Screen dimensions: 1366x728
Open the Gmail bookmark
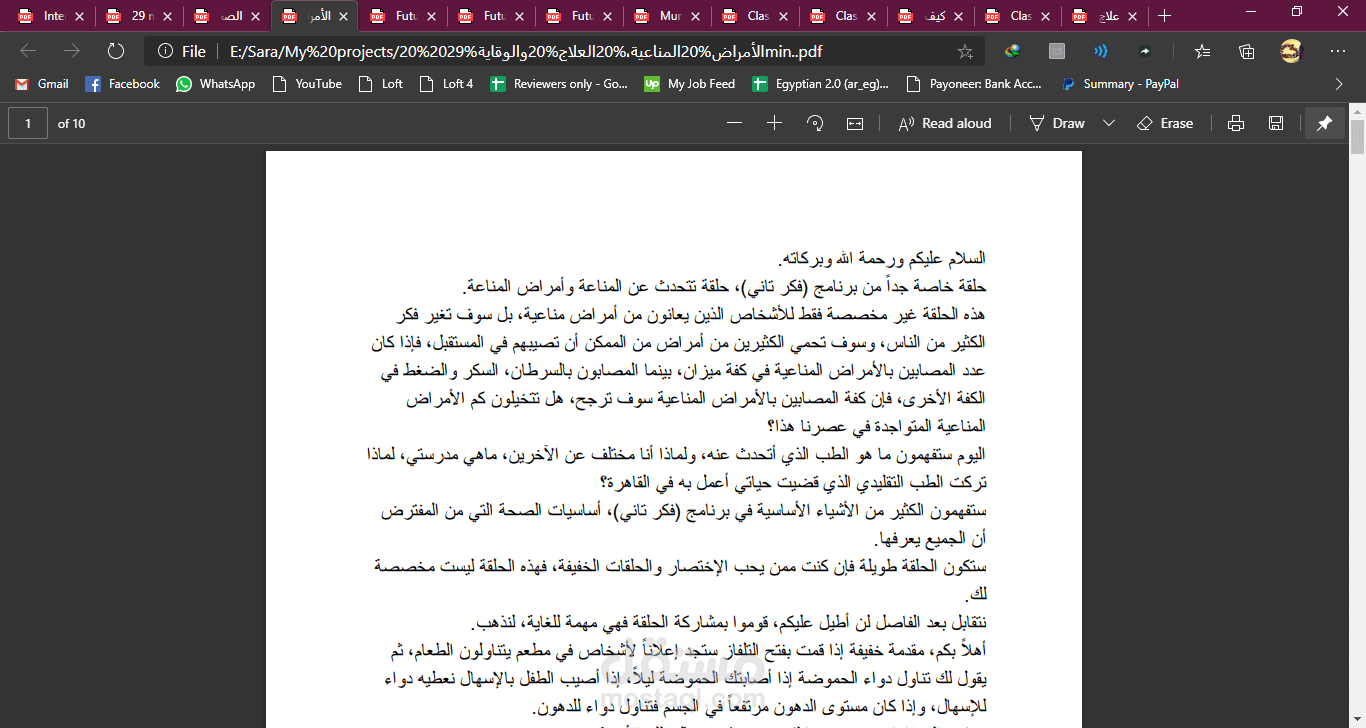tap(42, 84)
